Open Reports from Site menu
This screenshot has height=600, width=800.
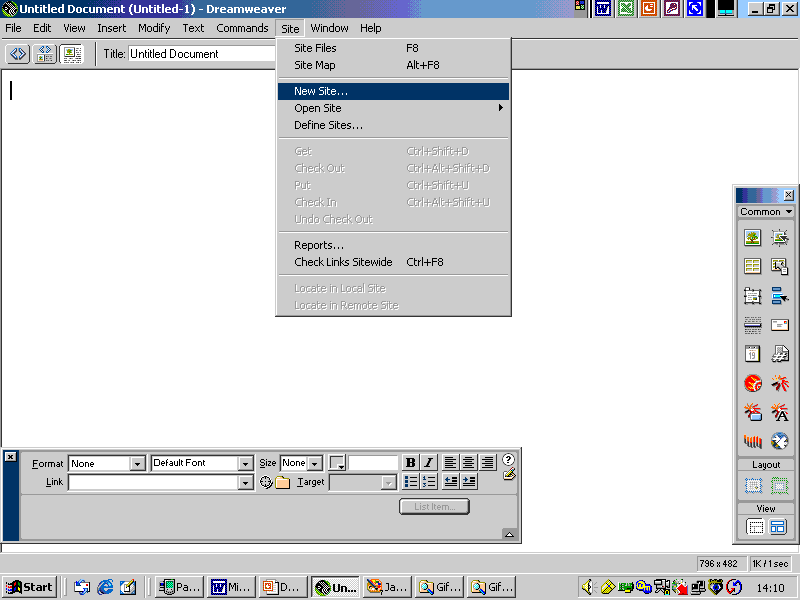[393, 245]
